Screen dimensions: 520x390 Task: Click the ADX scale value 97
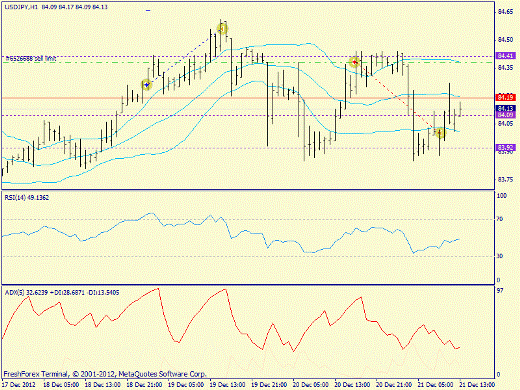(x=500, y=291)
